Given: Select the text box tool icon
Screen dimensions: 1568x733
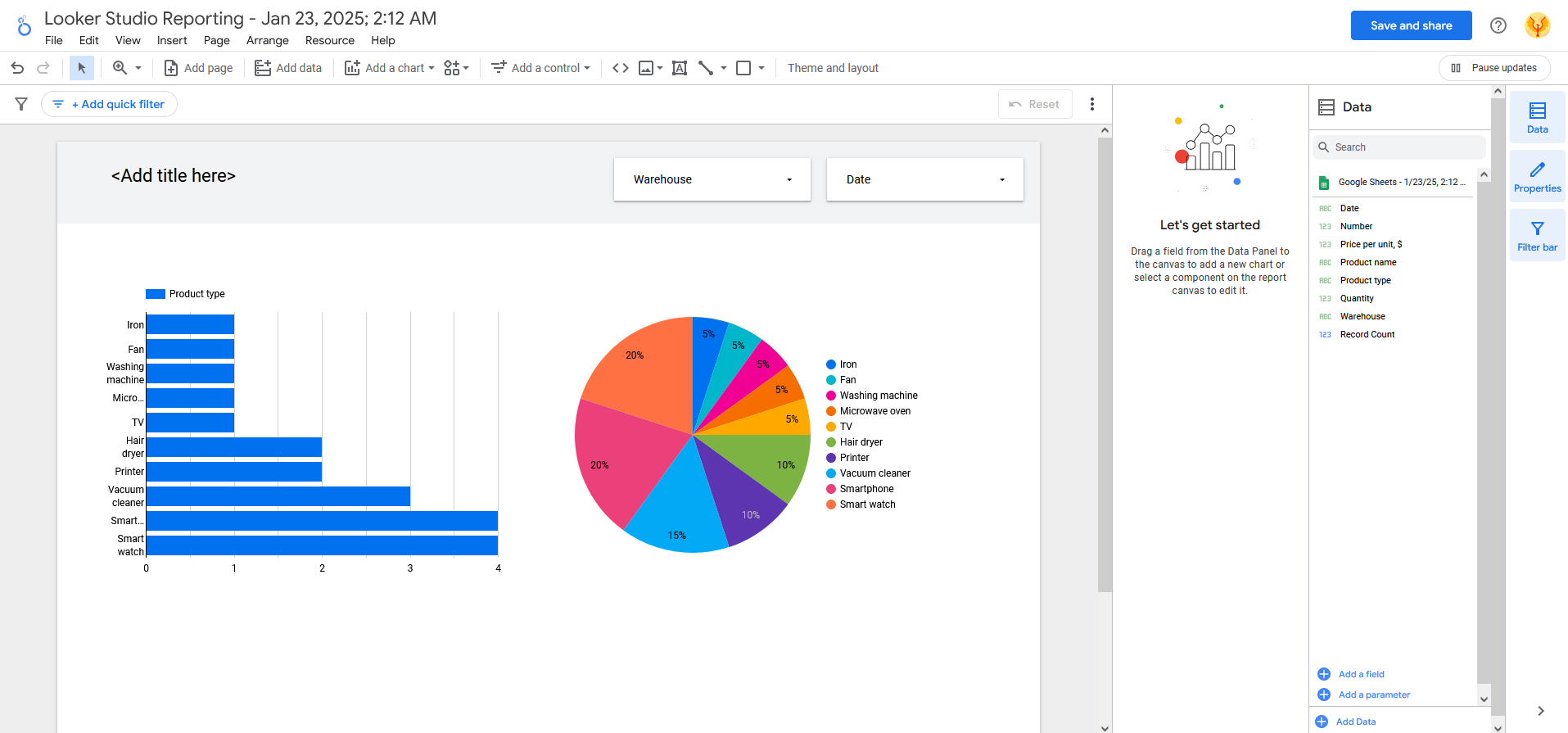Looking at the screenshot, I should 680,68.
